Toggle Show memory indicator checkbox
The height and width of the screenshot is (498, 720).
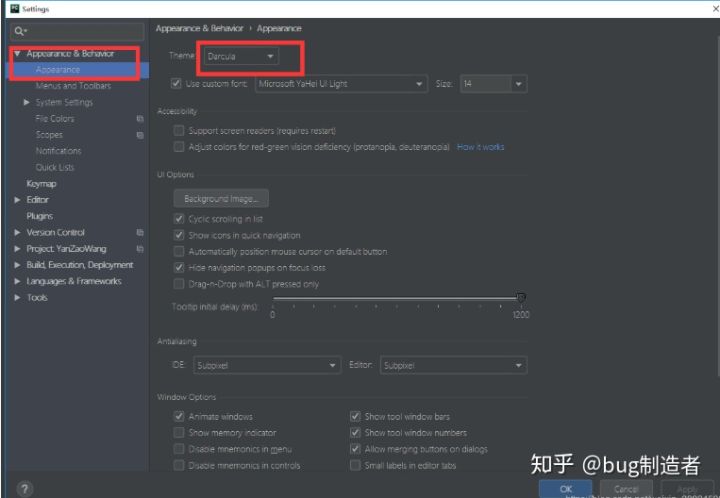(x=179, y=433)
